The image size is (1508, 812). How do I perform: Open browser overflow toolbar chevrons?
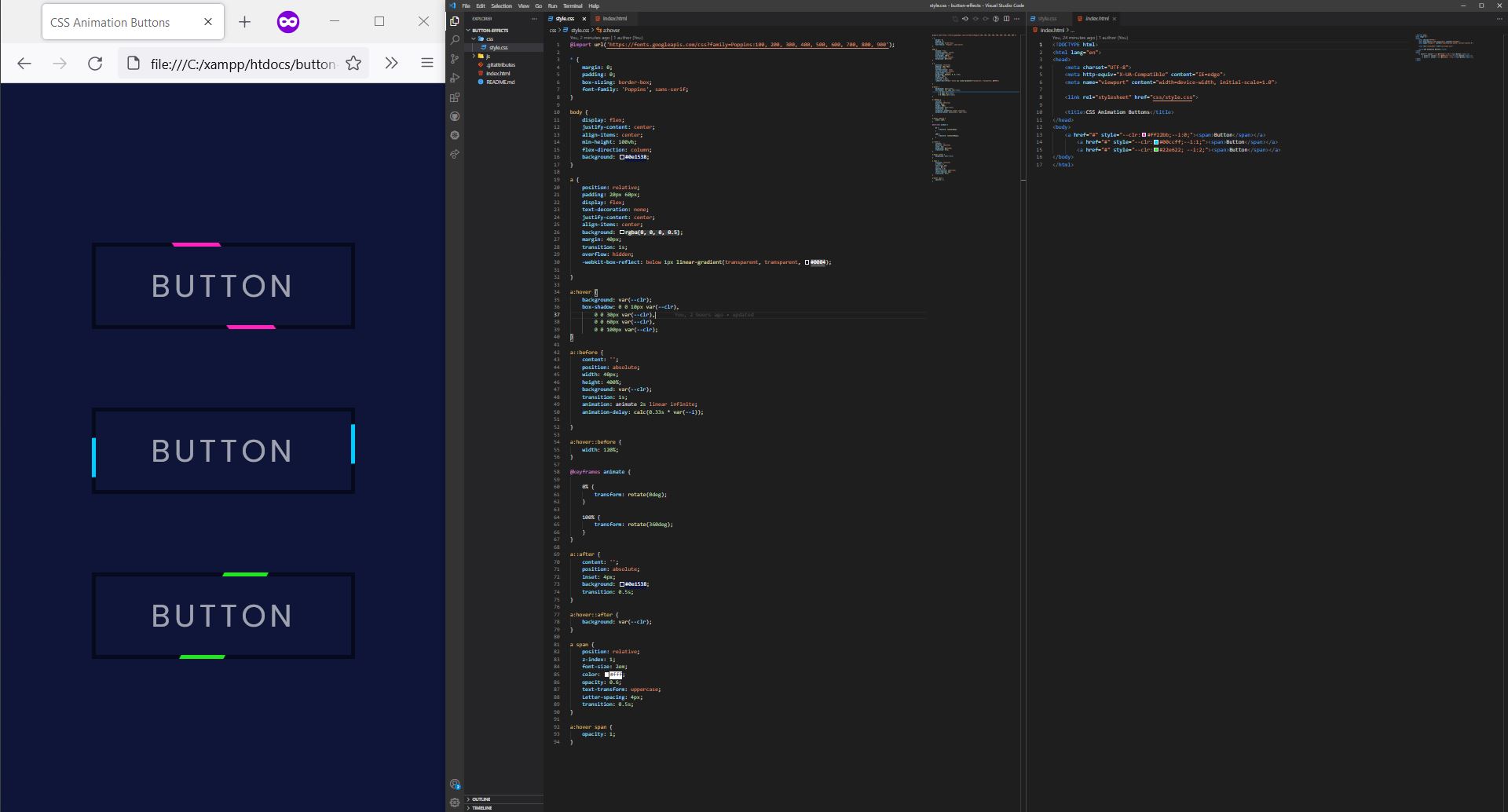click(391, 64)
